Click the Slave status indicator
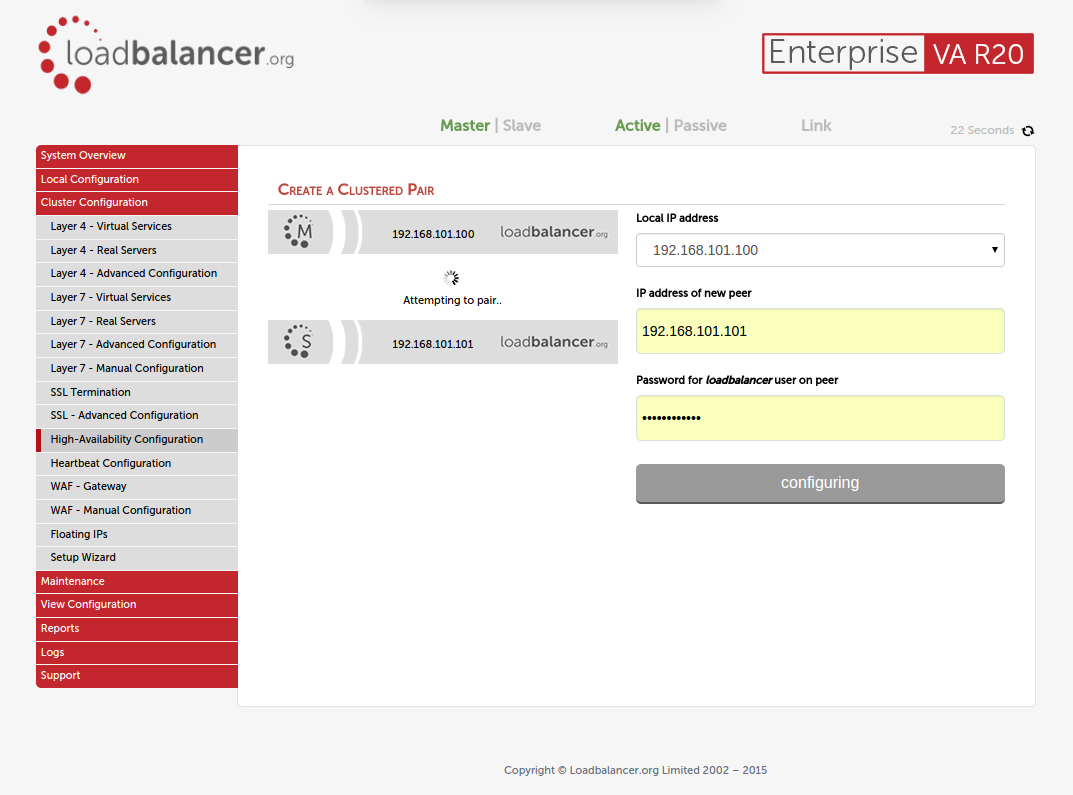The image size is (1073, 795). [x=521, y=126]
